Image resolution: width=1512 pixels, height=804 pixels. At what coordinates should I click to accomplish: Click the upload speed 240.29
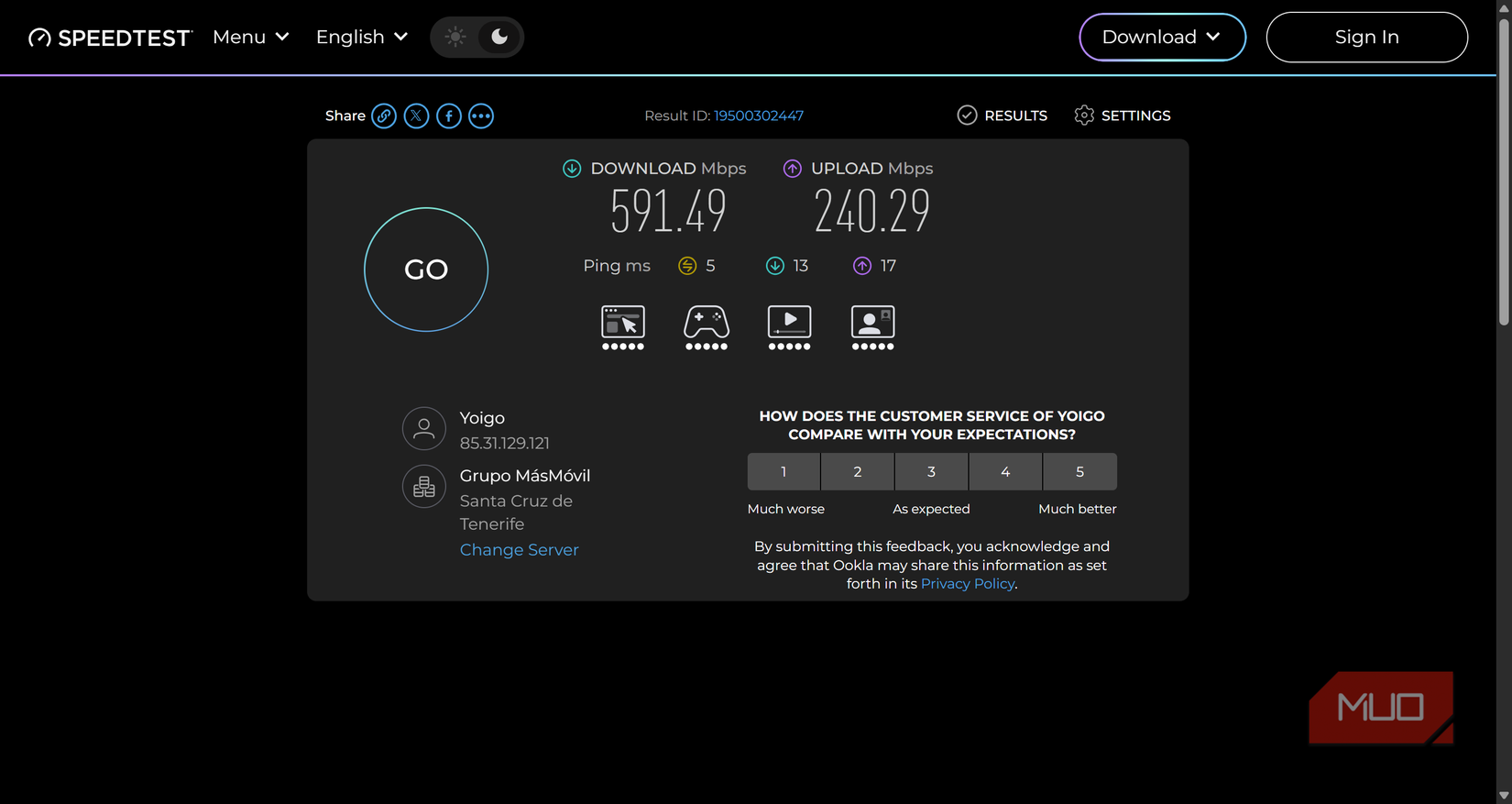872,211
